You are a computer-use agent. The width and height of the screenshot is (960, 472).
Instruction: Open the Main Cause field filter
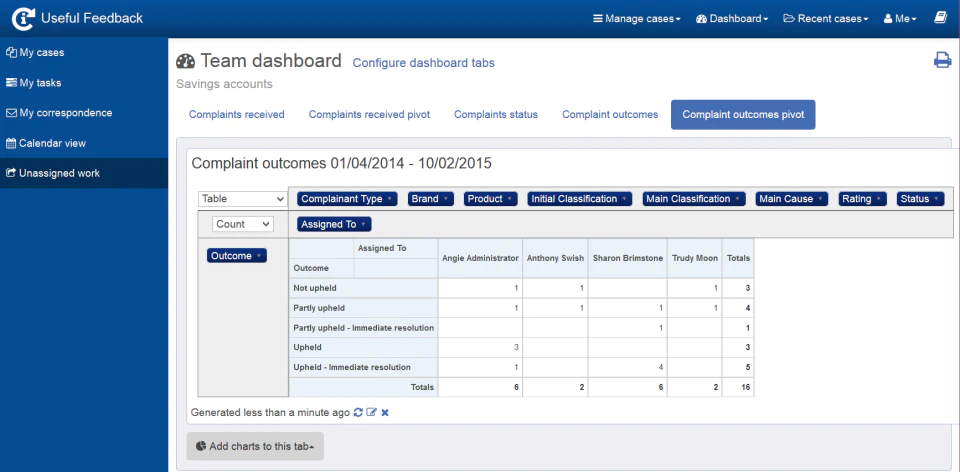(792, 199)
